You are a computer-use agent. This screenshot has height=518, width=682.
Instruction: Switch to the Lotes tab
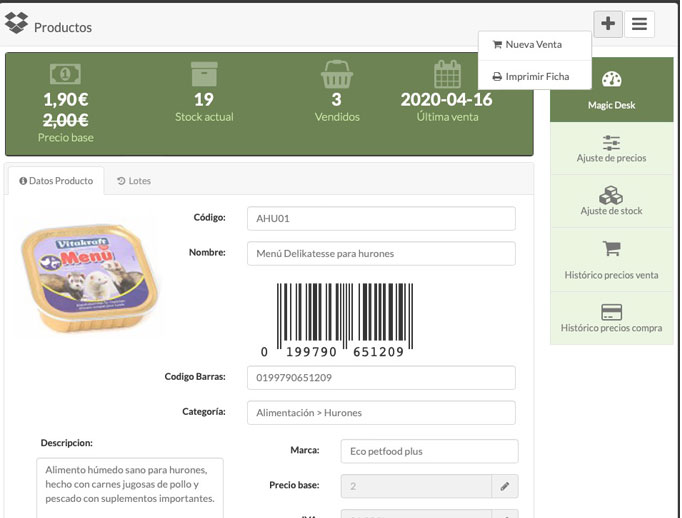click(x=134, y=181)
